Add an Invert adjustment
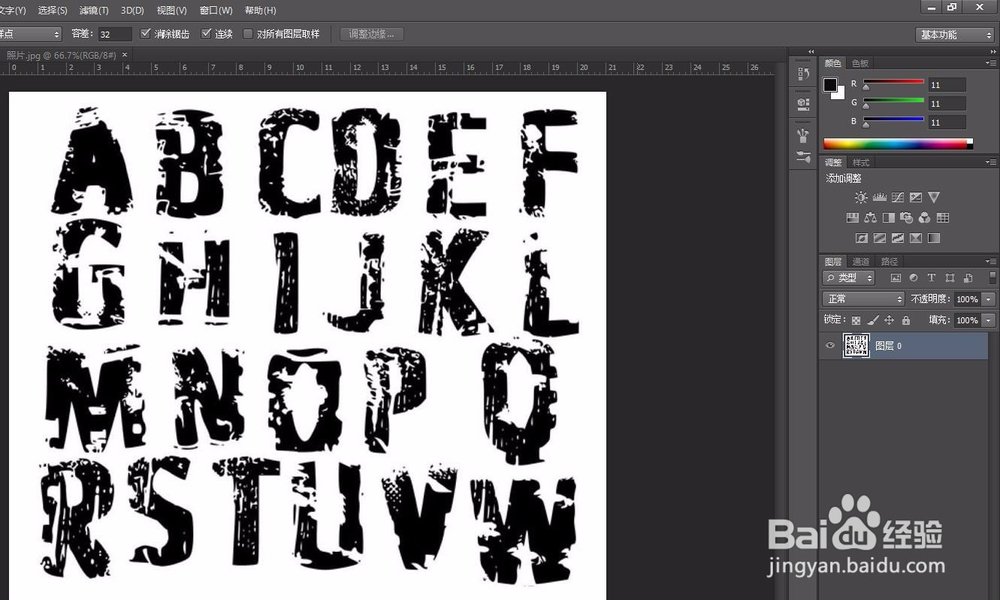Image resolution: width=1000 pixels, height=600 pixels. pyautogui.click(x=862, y=238)
